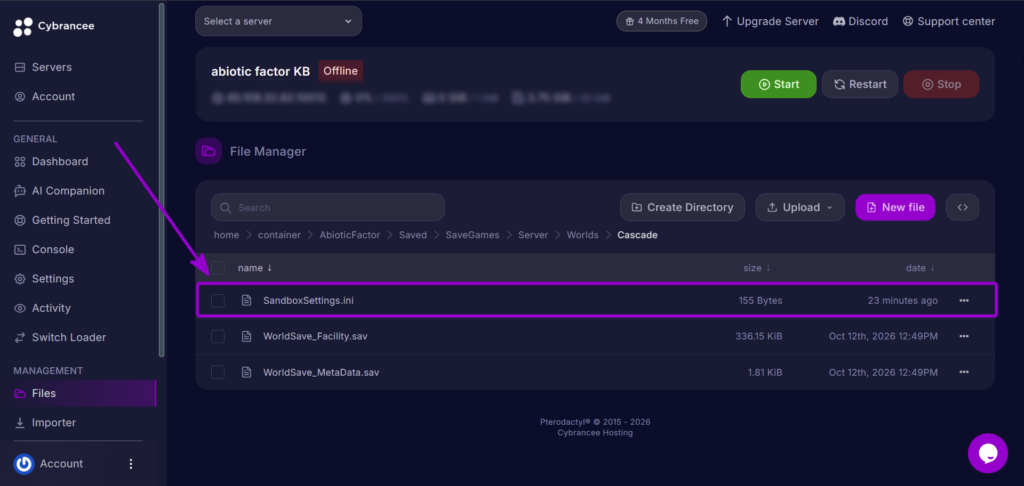Open the Support center link
The width and height of the screenshot is (1024, 486).
pos(948,21)
